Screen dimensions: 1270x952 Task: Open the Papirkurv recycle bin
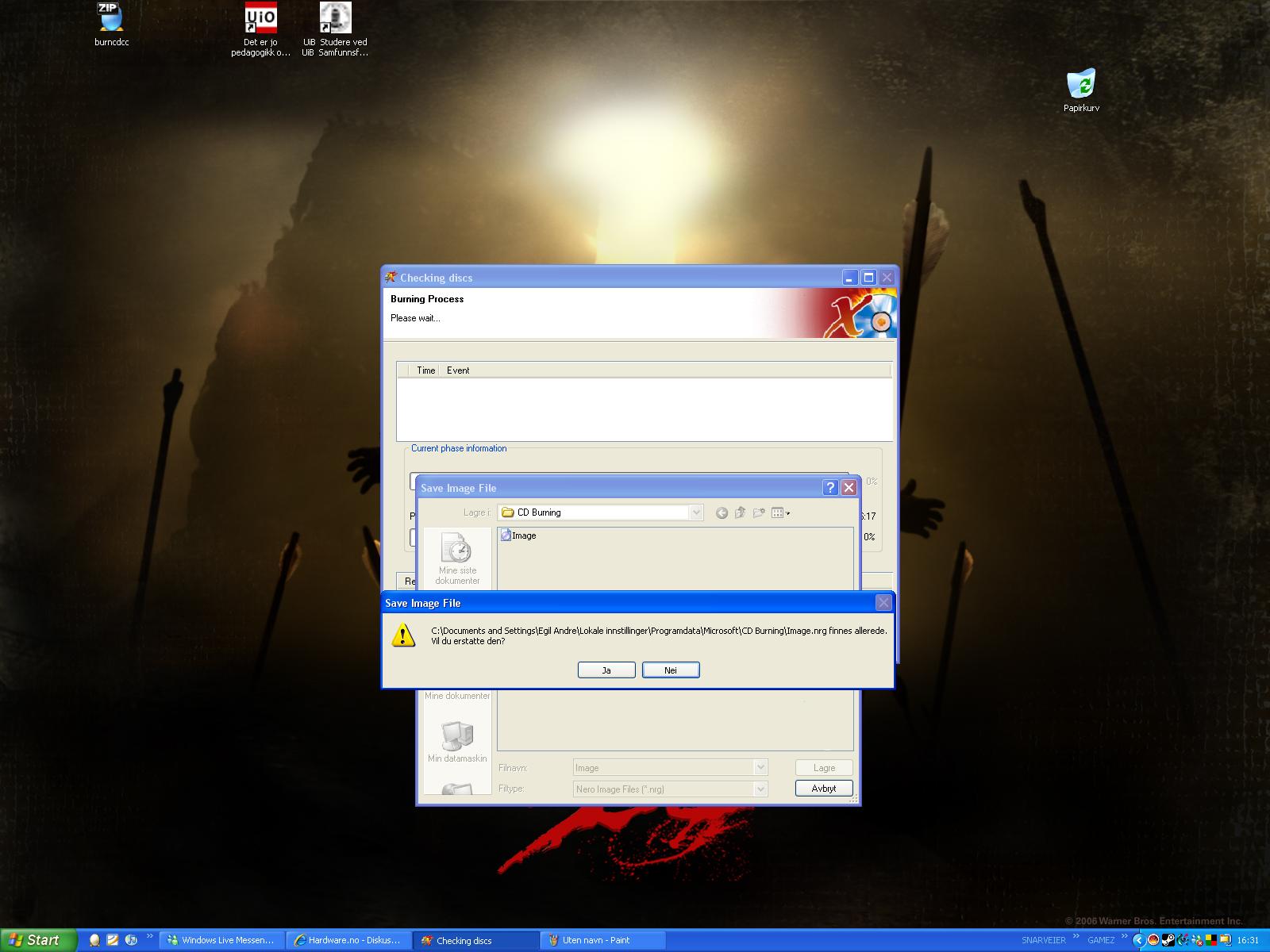pos(1081,90)
